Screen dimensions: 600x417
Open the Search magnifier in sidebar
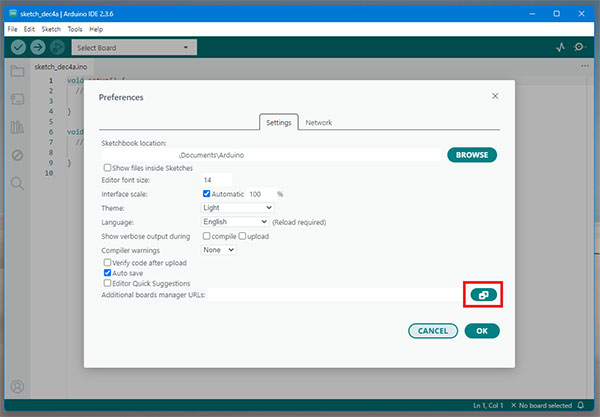tap(17, 183)
